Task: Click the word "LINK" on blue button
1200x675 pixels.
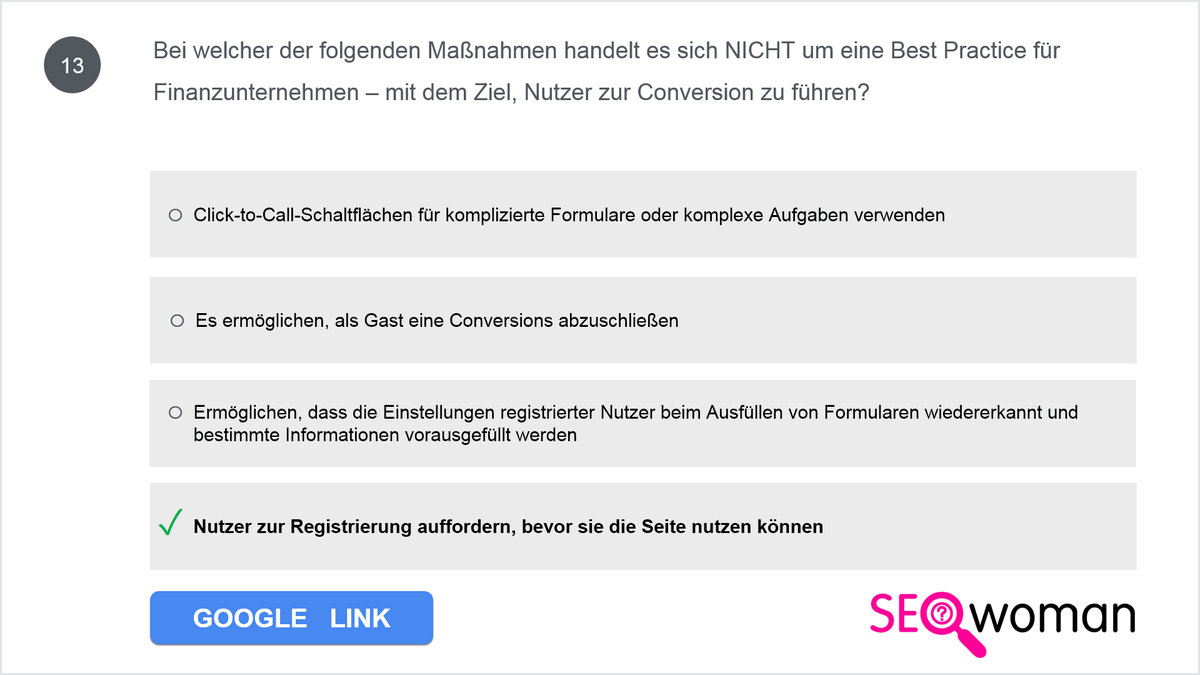Action: click(x=360, y=619)
